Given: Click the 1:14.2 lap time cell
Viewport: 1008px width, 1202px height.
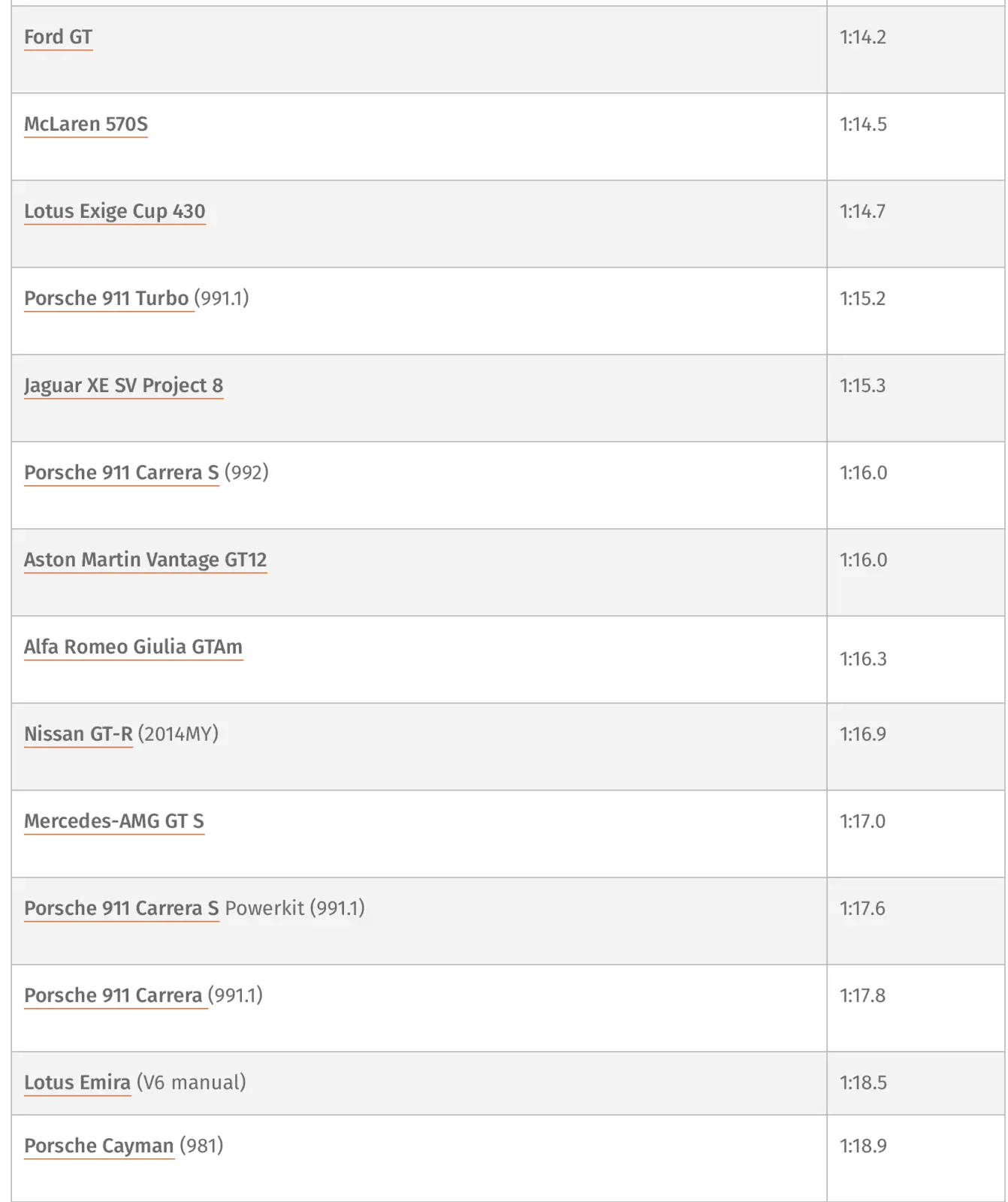Looking at the screenshot, I should coord(863,38).
